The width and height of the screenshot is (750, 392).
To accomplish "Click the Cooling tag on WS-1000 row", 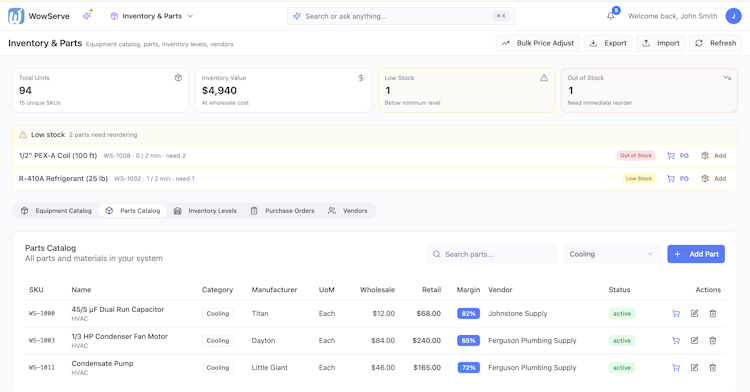I will pyautogui.click(x=218, y=314).
